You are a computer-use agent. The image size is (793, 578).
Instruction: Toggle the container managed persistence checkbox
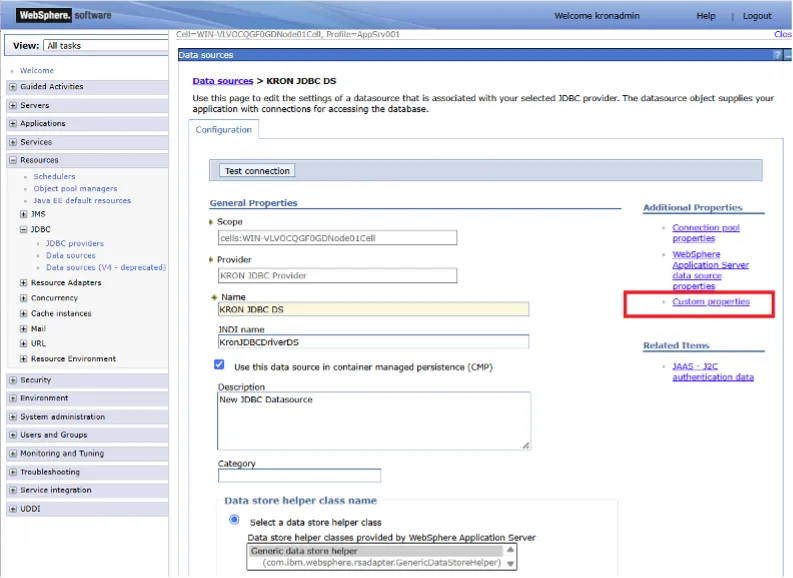pyautogui.click(x=219, y=365)
